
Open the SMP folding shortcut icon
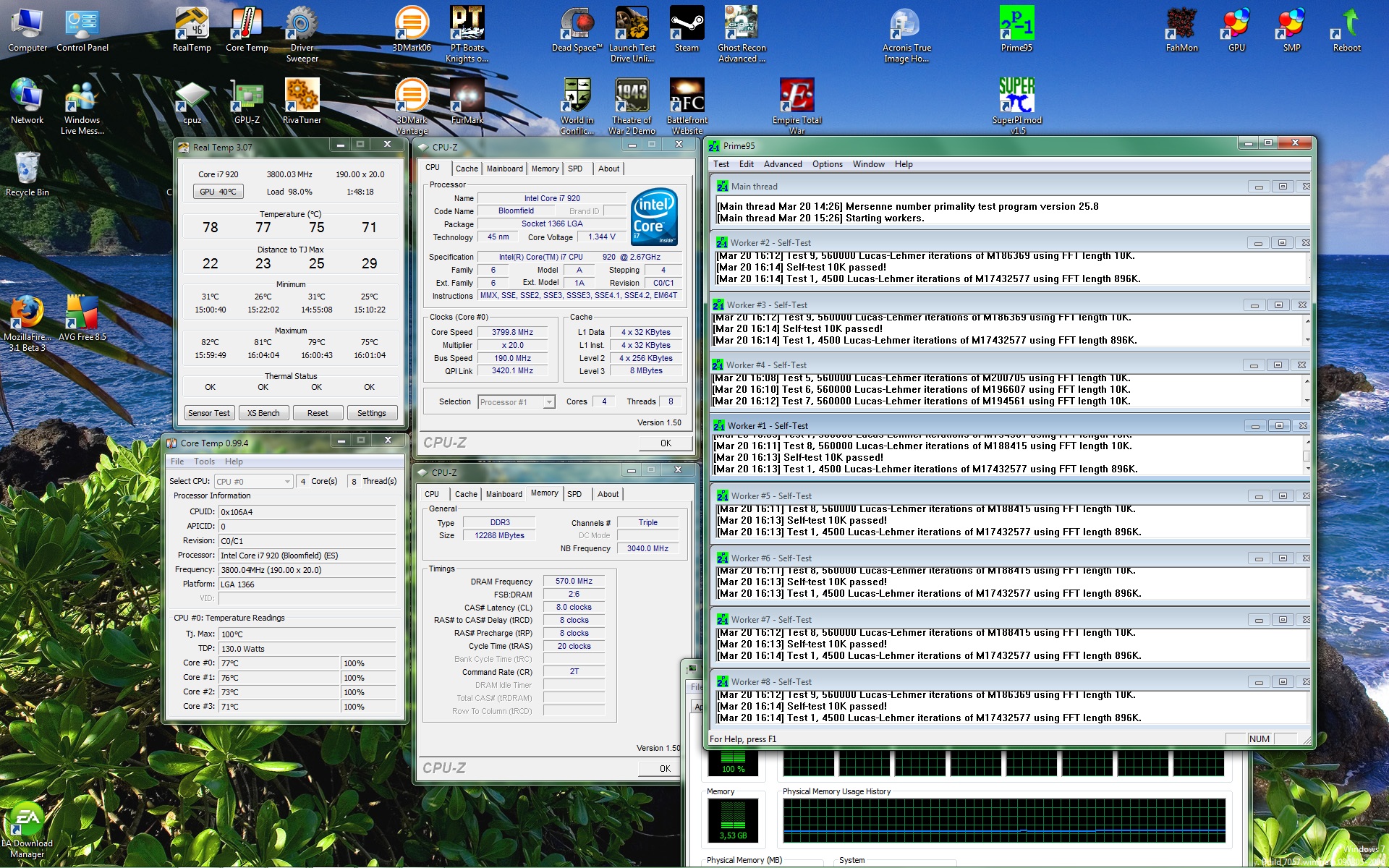(x=1291, y=29)
